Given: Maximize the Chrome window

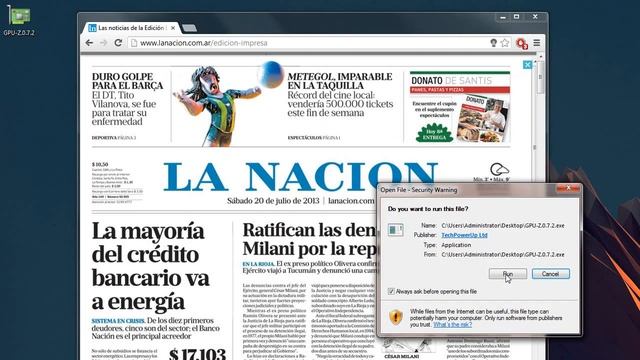Looking at the screenshot, I should coord(516,17).
